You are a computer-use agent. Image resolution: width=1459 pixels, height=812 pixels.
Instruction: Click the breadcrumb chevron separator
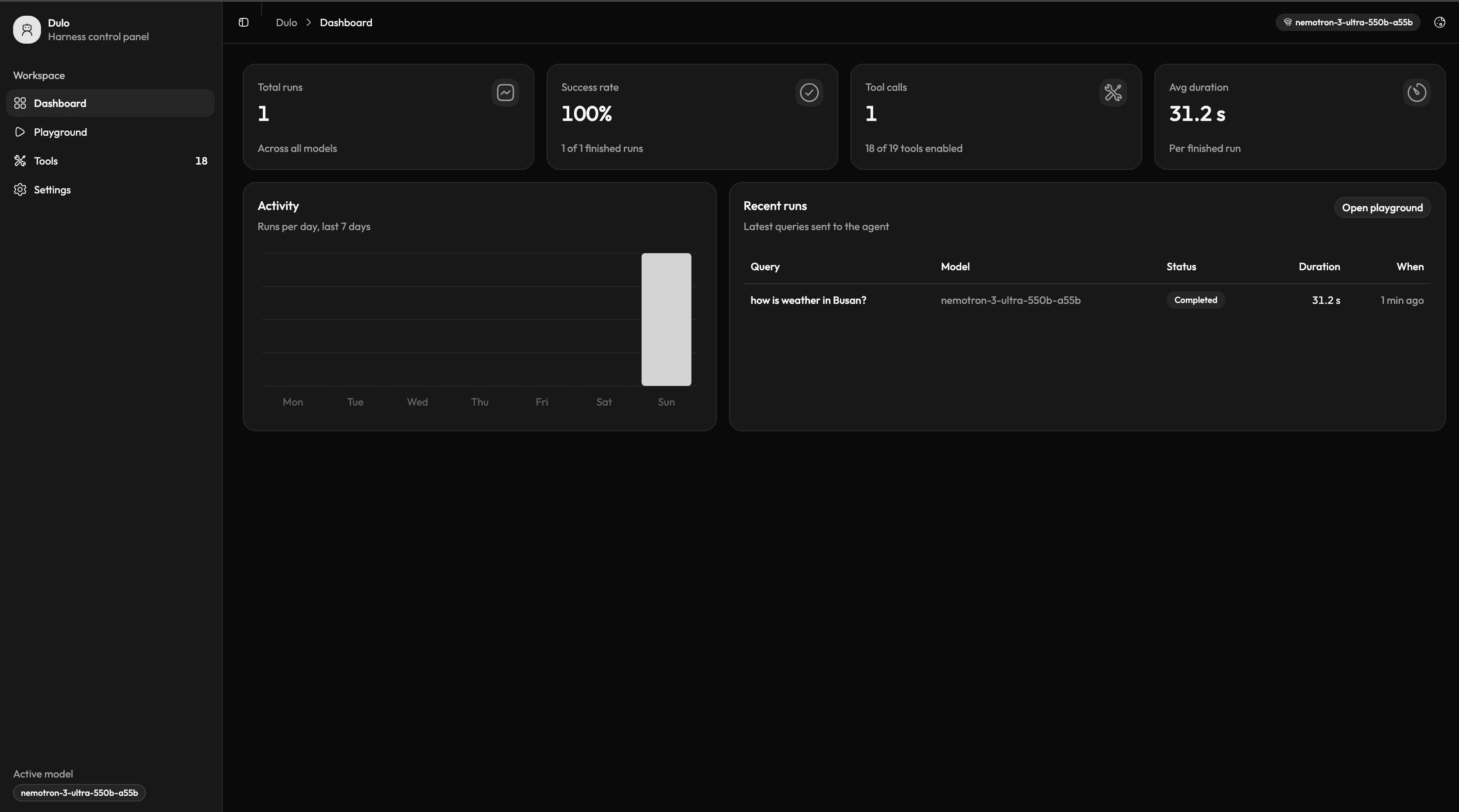point(309,23)
